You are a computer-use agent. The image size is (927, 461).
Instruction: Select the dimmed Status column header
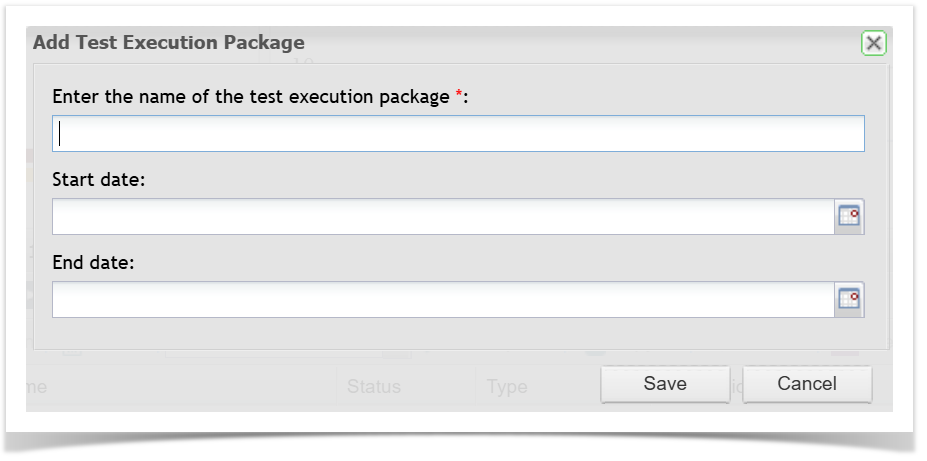tap(373, 386)
